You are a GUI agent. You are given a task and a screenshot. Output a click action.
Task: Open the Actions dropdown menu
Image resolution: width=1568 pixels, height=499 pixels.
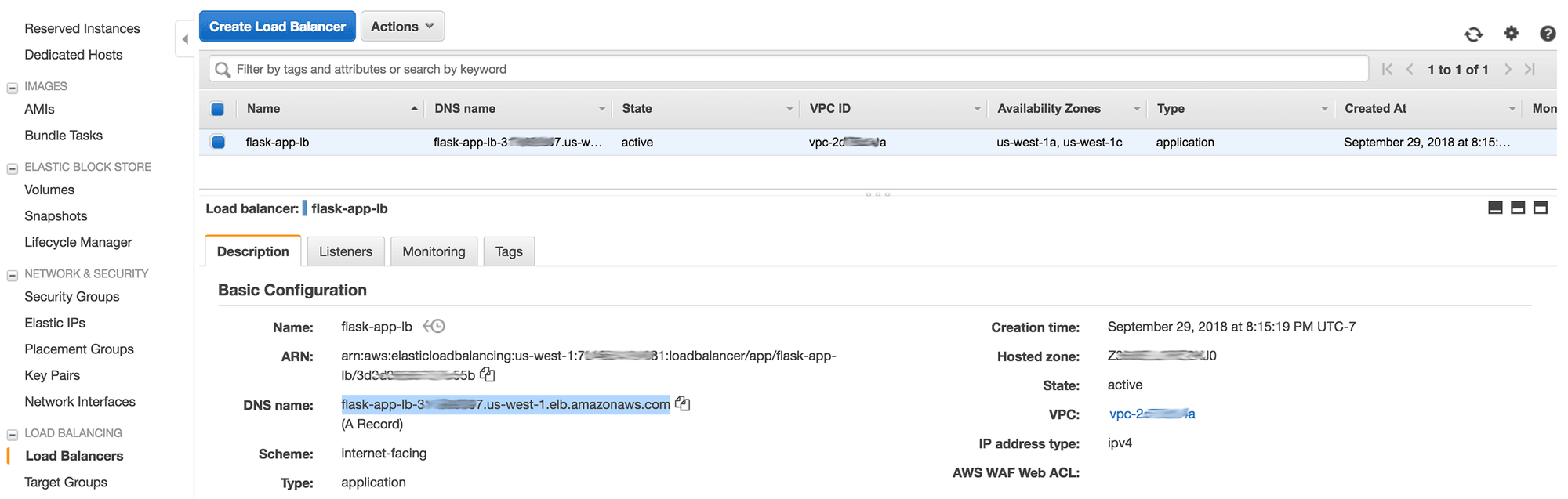point(402,26)
